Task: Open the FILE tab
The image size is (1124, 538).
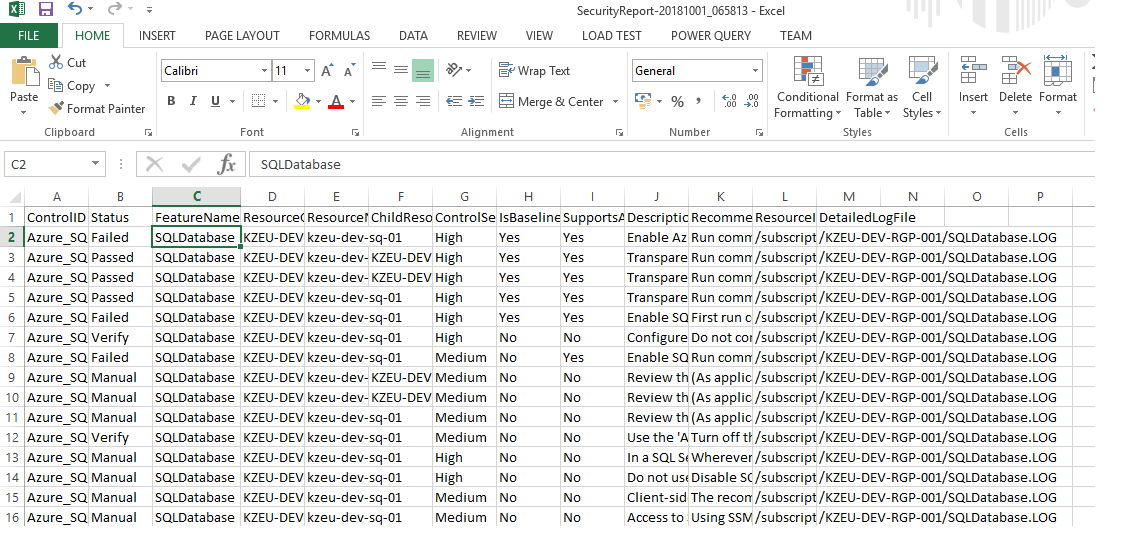Action: pos(29,35)
